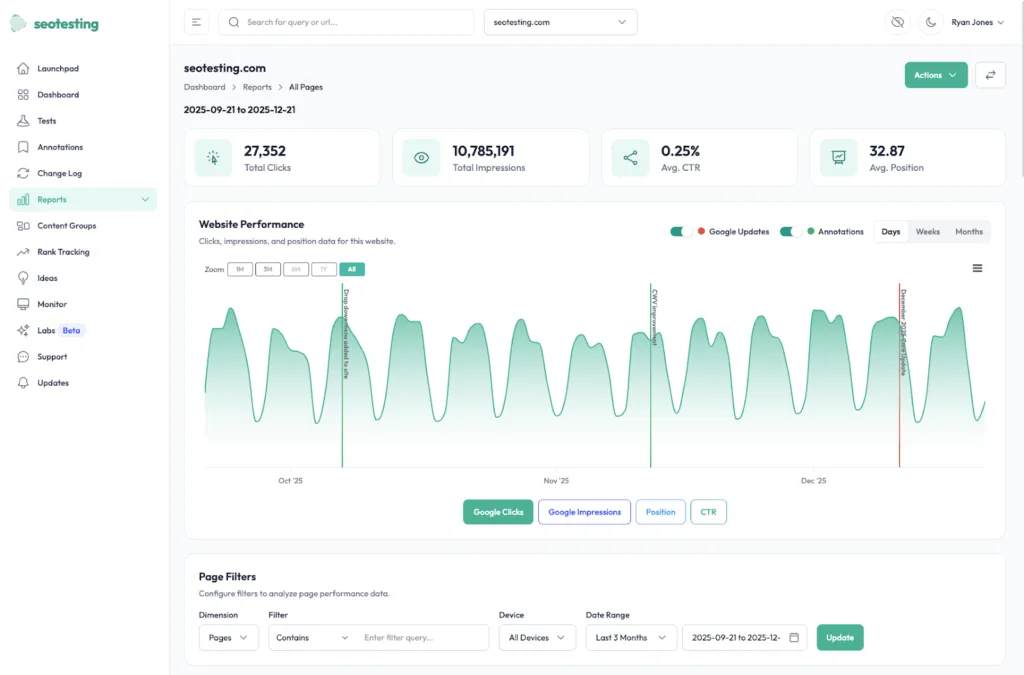Image resolution: width=1024 pixels, height=675 pixels.
Task: Click the Update button in Page Filters
Action: point(840,637)
